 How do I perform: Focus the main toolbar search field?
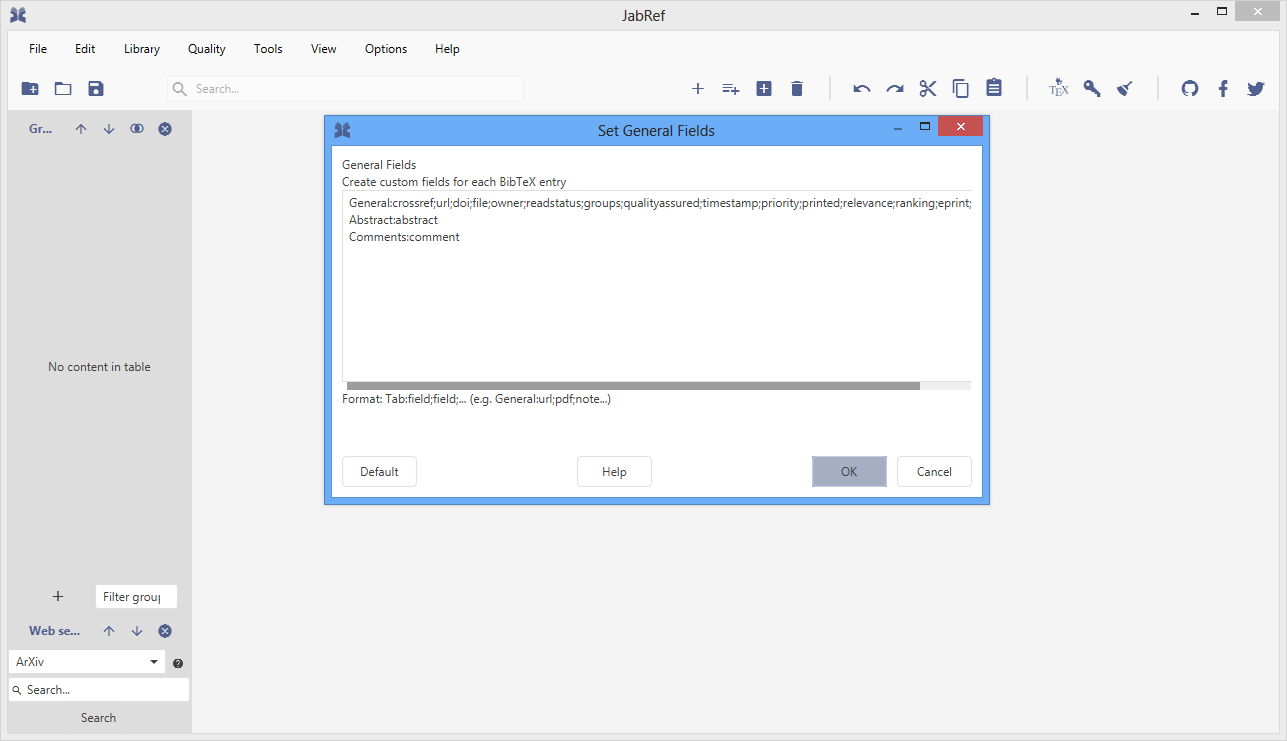(x=345, y=89)
